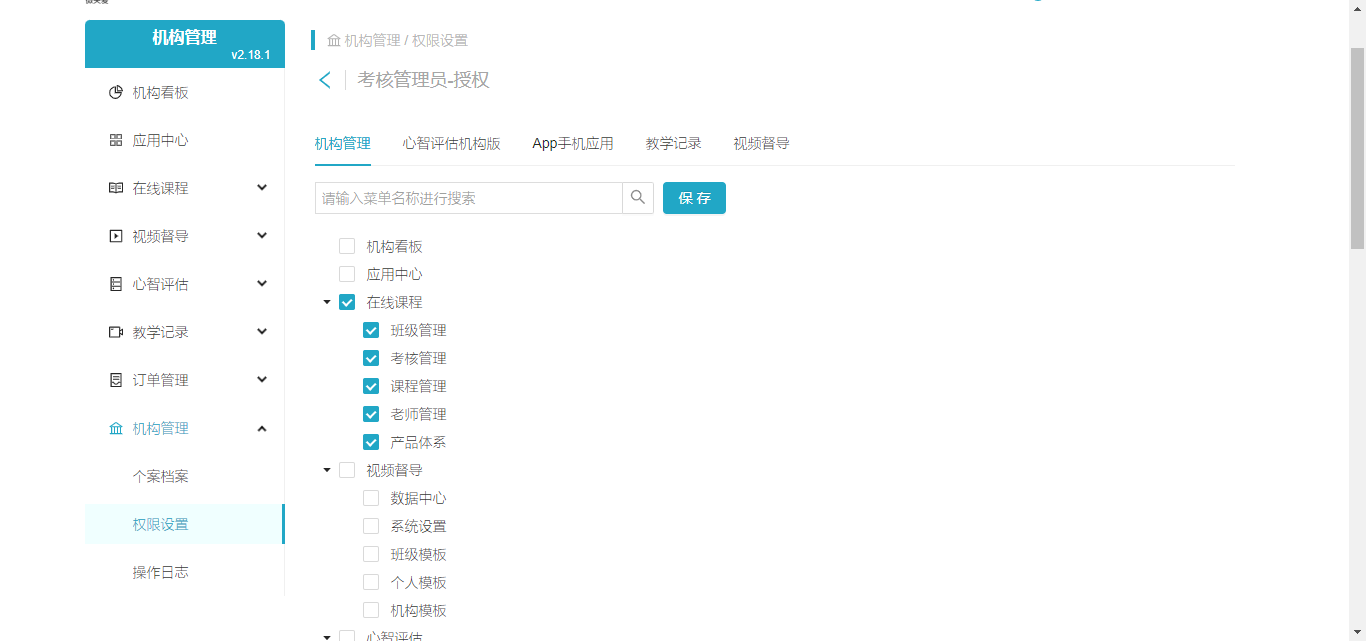
Task: Switch to the App手机应用 tab
Action: point(573,144)
